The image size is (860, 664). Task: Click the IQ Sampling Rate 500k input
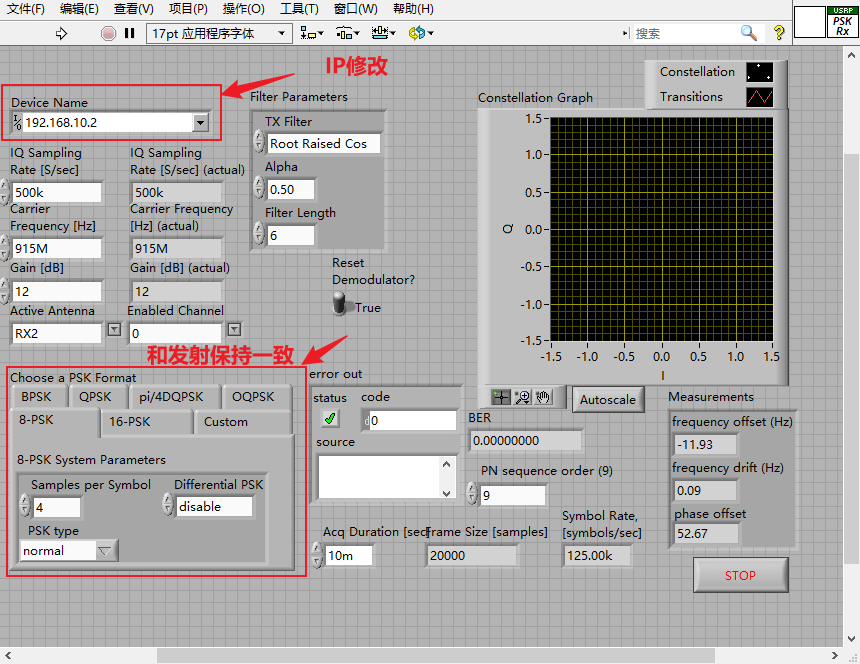56,192
